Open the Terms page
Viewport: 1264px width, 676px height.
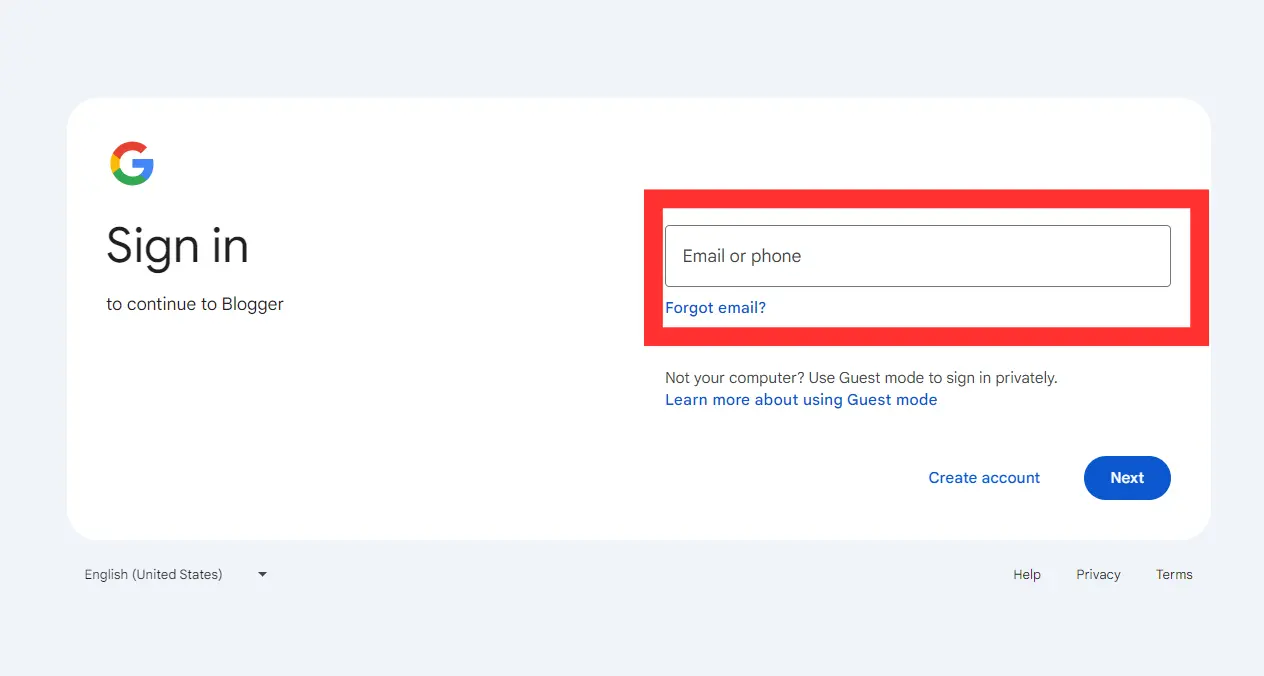click(1173, 574)
